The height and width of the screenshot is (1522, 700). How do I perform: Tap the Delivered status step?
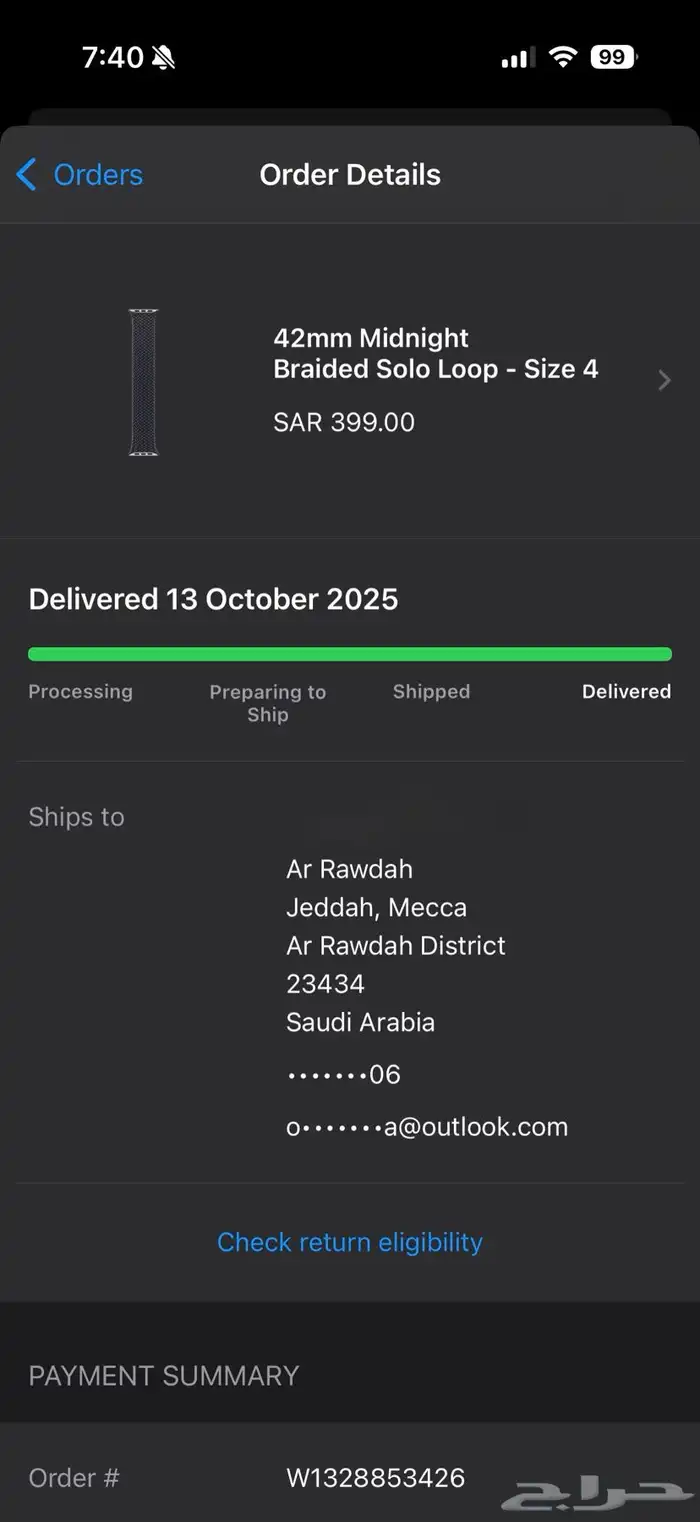coord(626,692)
